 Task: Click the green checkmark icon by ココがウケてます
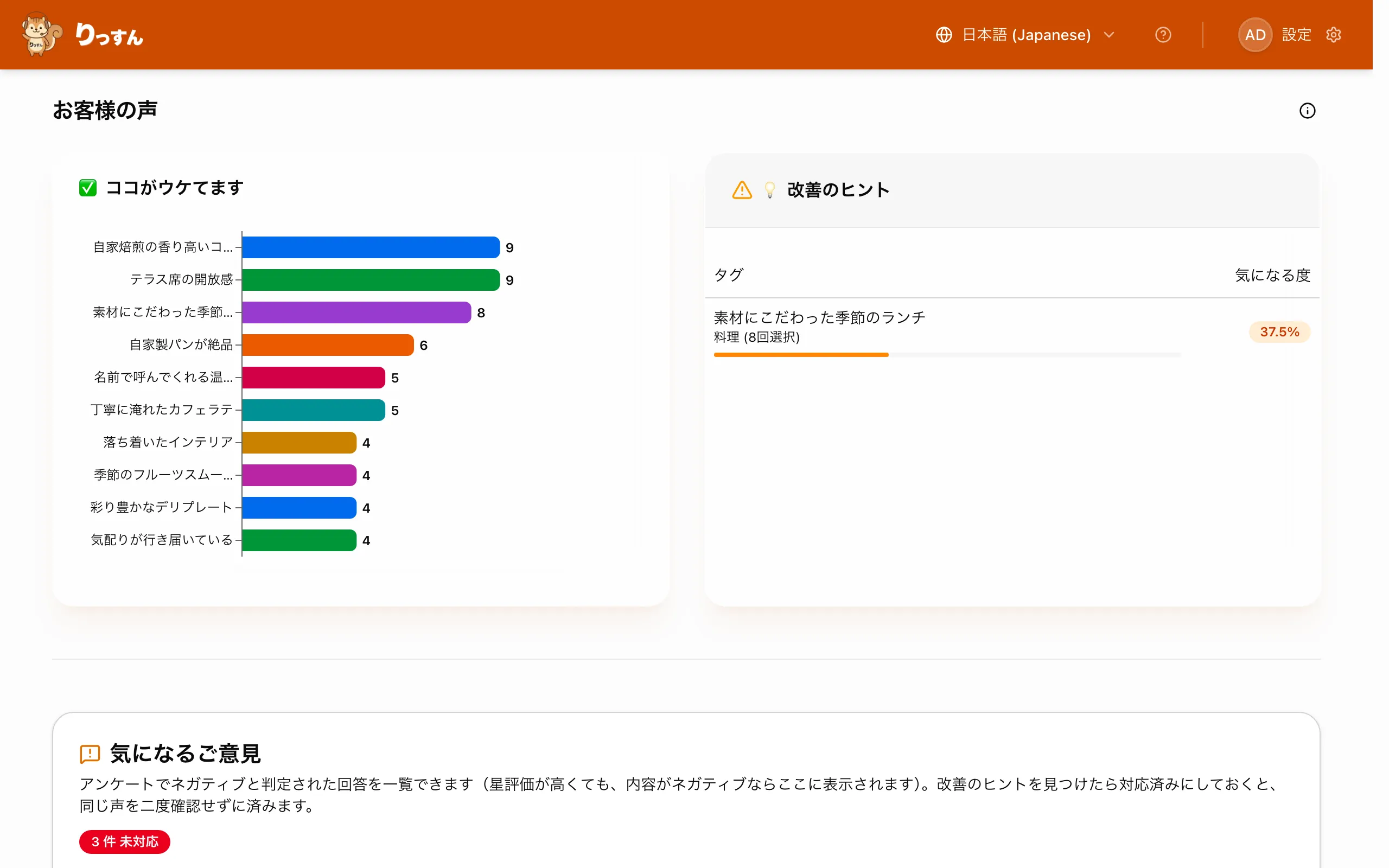coord(88,188)
